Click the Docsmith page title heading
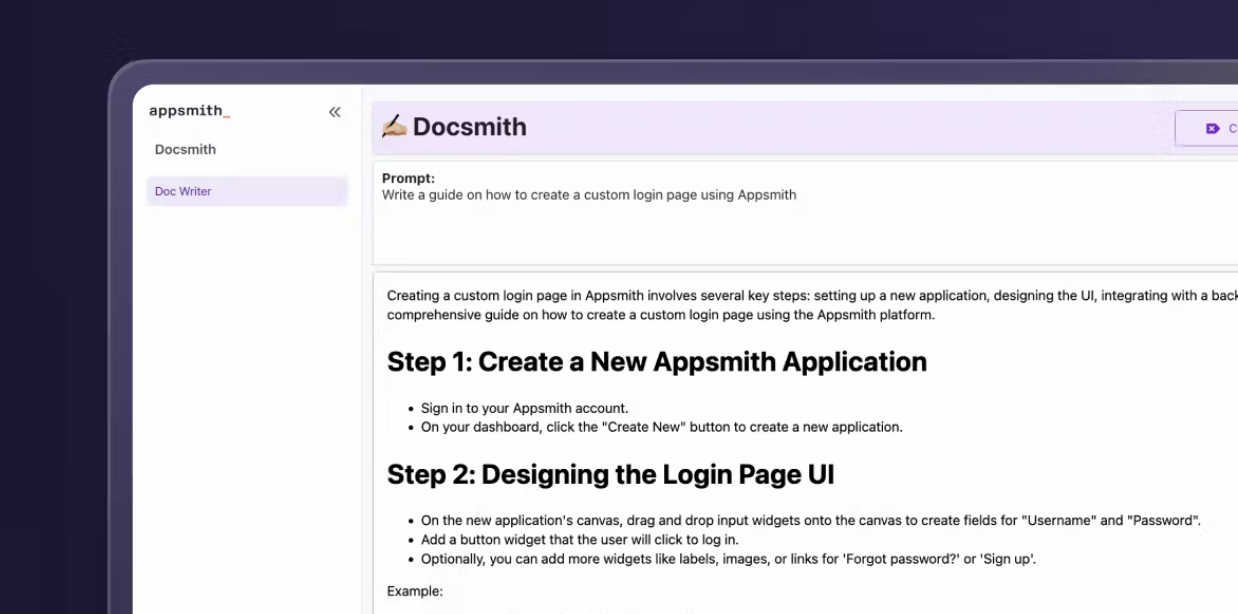 [x=469, y=126]
